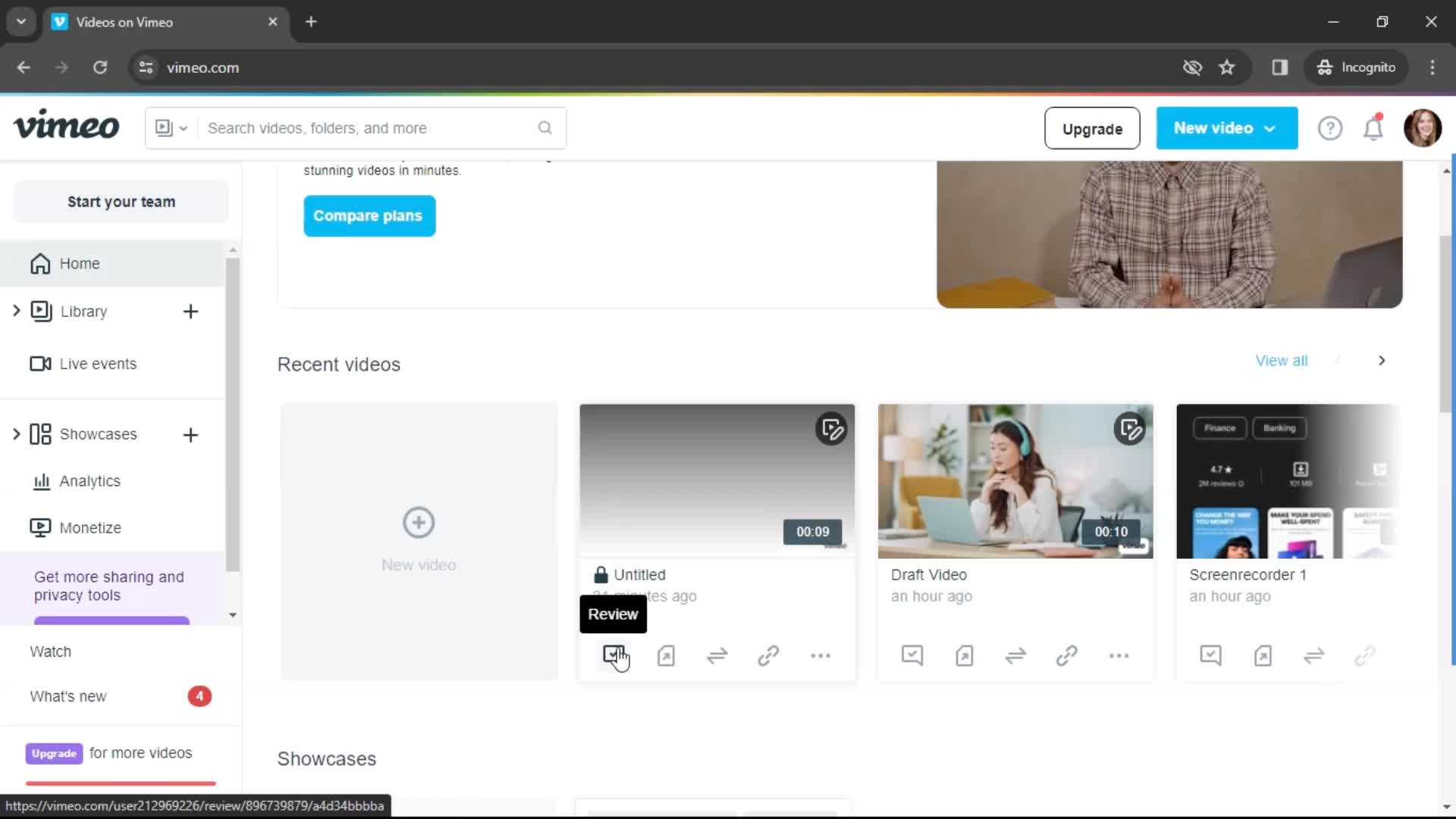
Task: Open the search type filter dropdown
Action: [x=171, y=127]
